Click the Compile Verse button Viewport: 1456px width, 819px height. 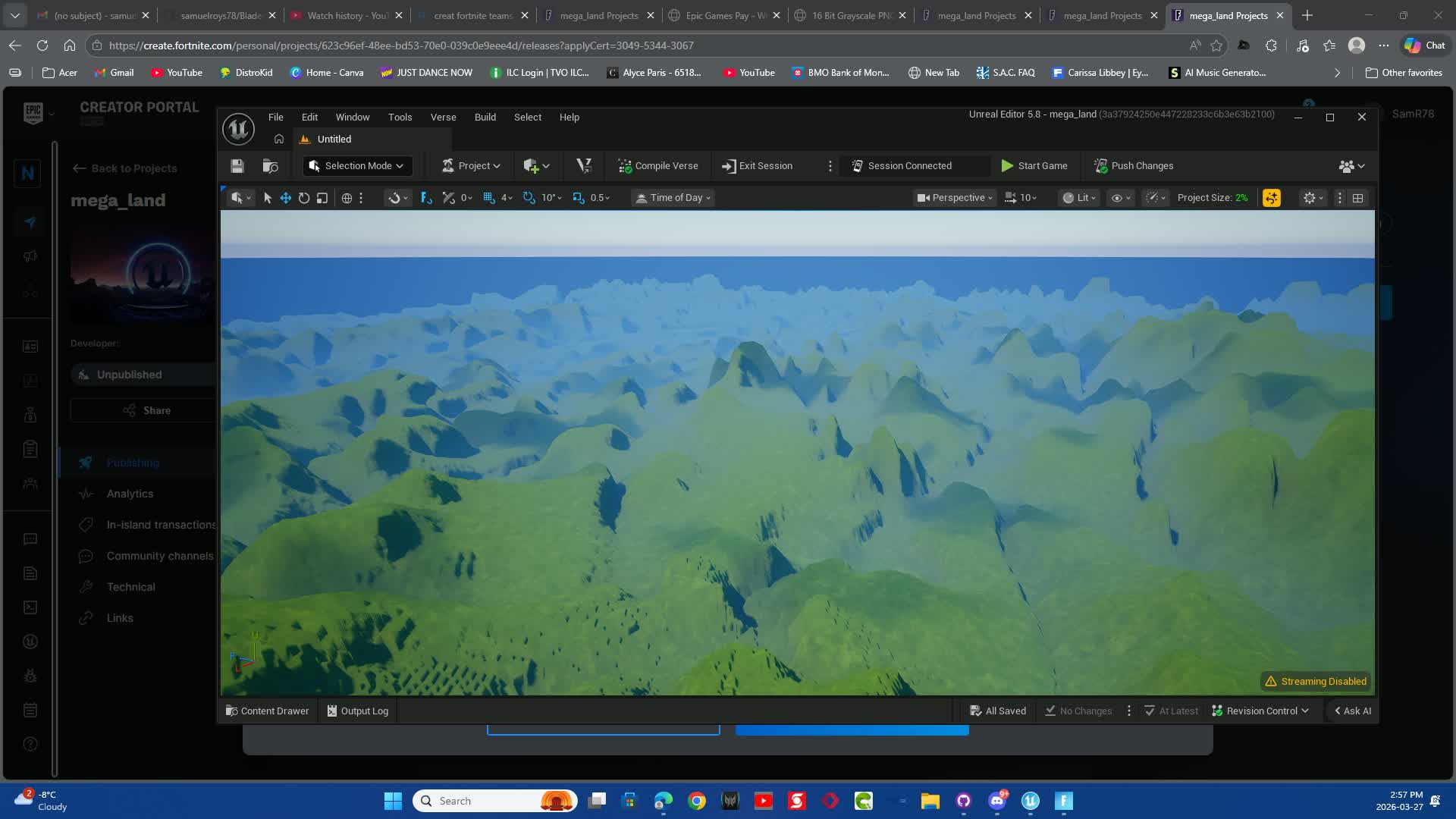tap(658, 166)
